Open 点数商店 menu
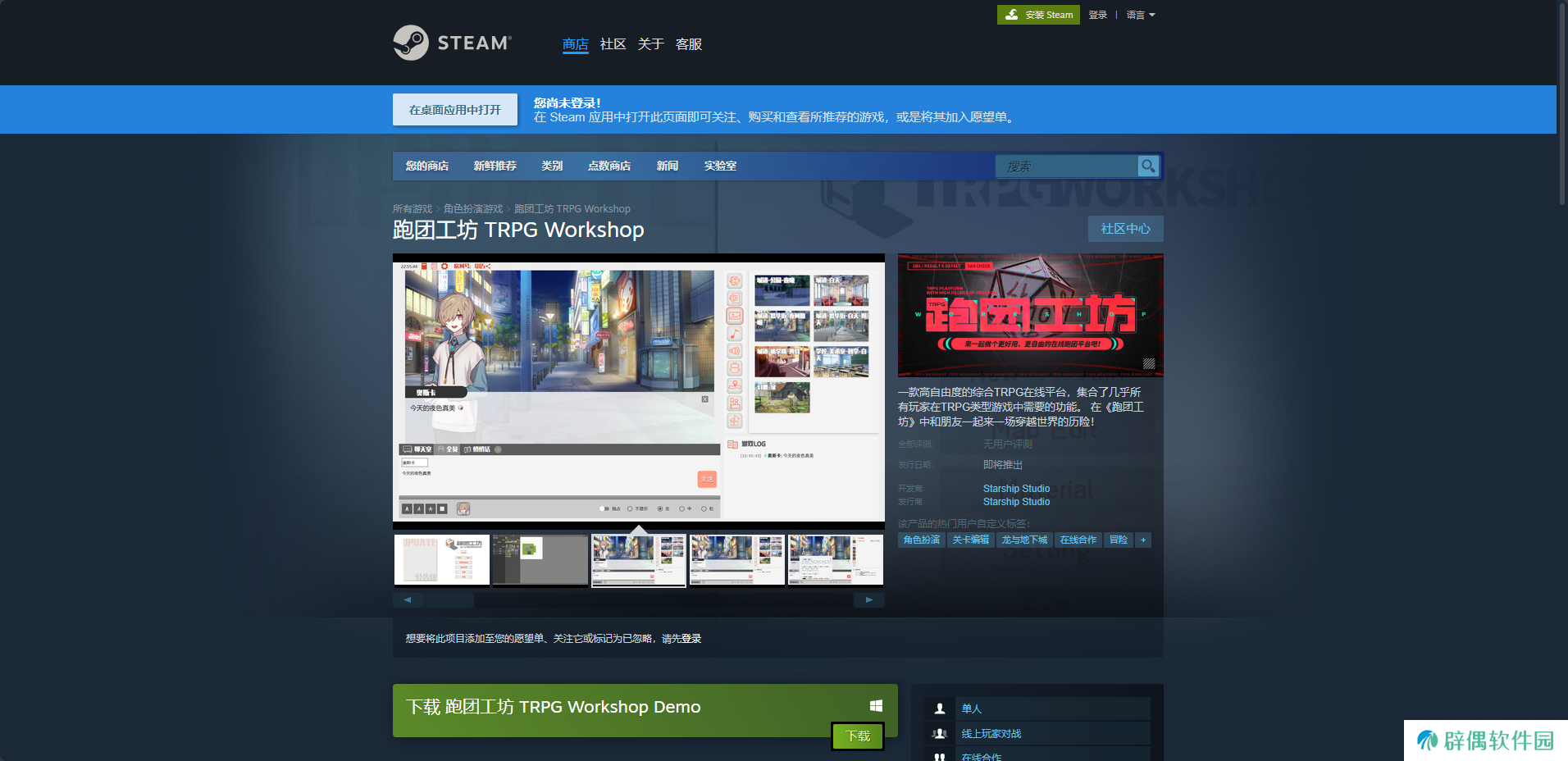1568x761 pixels. click(x=609, y=166)
